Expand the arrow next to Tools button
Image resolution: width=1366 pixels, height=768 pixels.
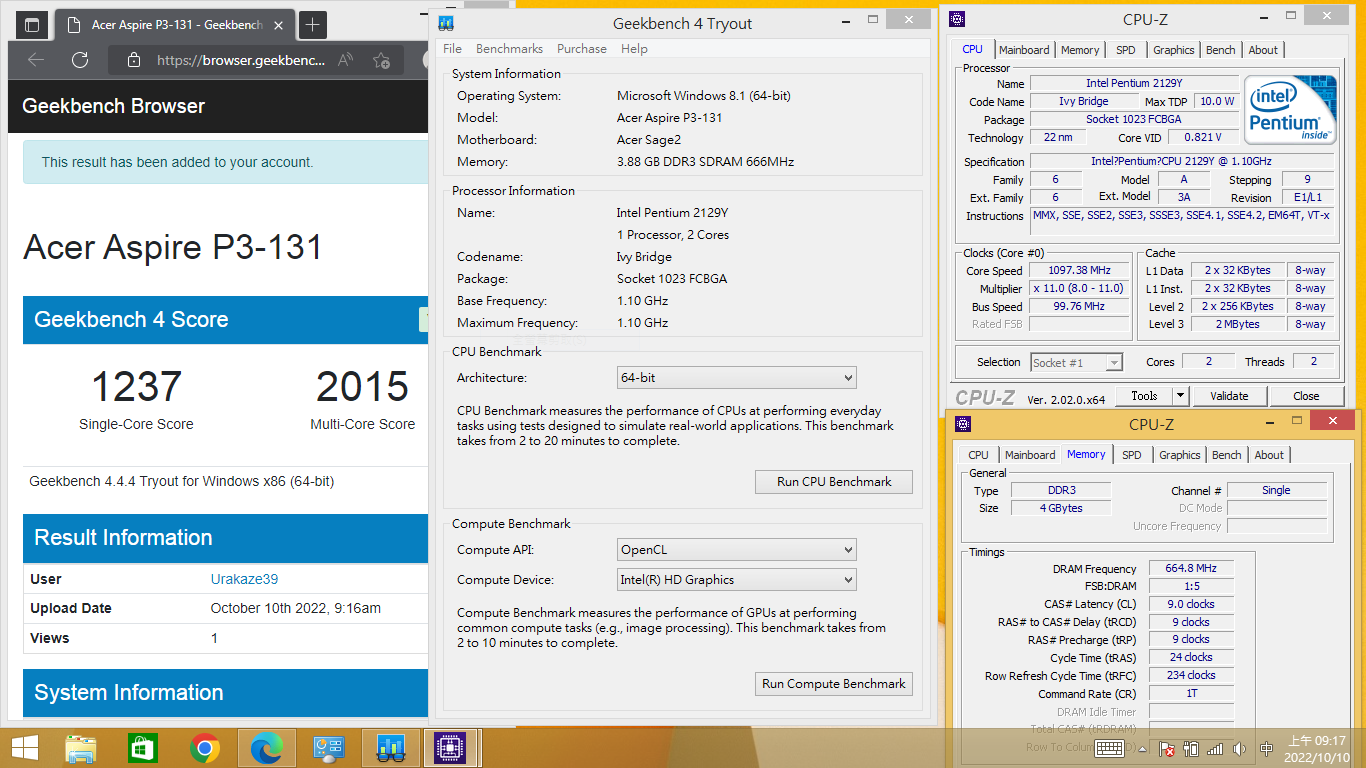point(1180,396)
